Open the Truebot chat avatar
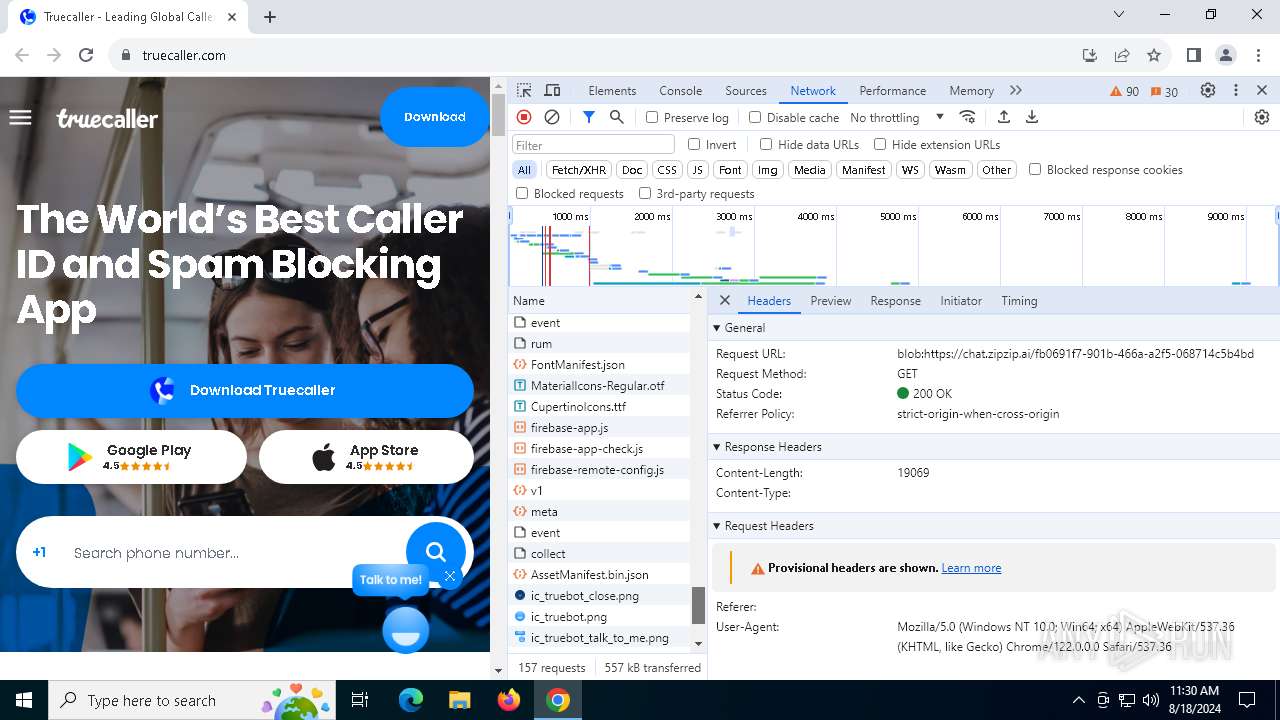Screen dimensions: 1280x720 pos(406,629)
